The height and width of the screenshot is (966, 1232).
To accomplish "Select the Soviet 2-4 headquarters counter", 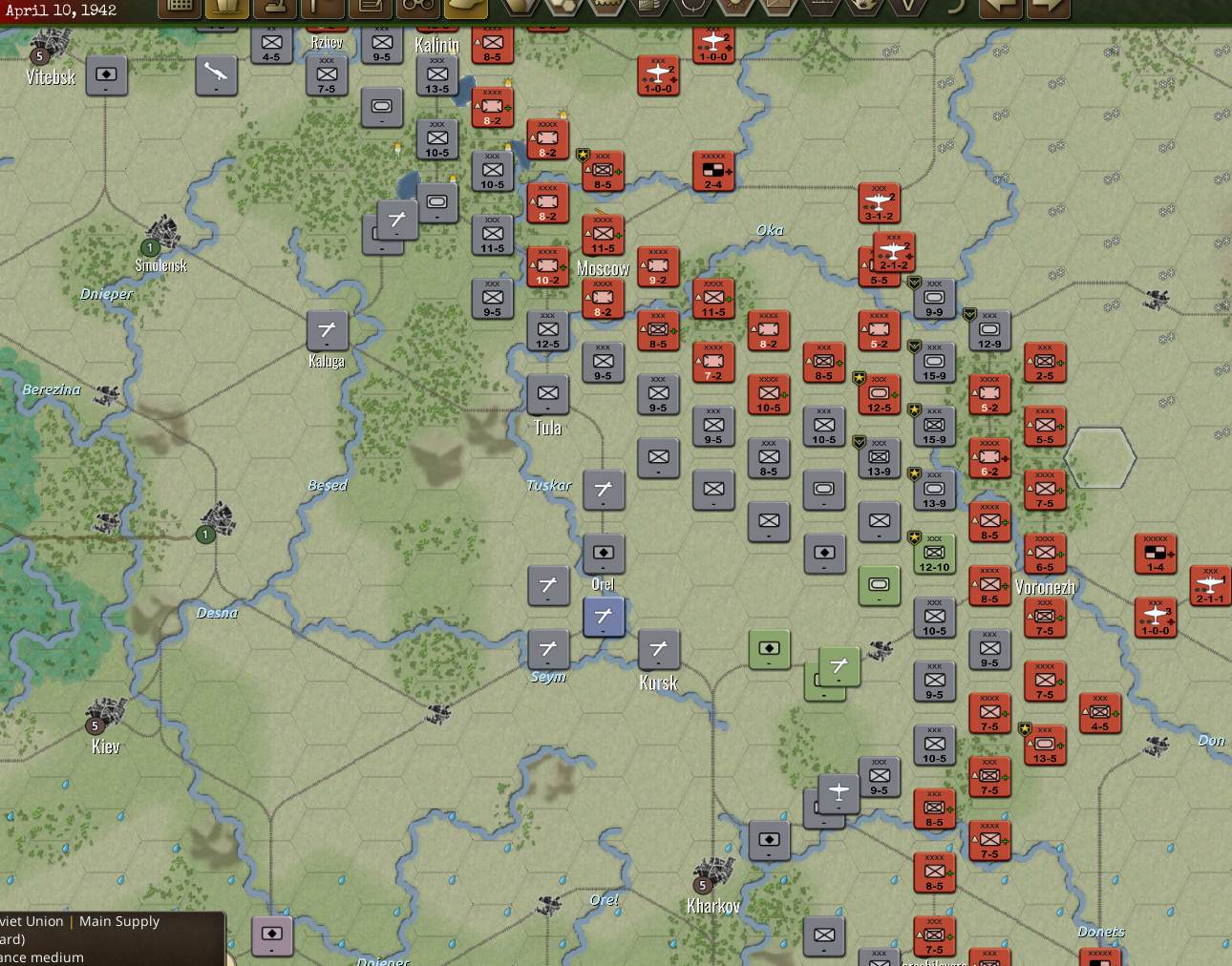I will [x=713, y=171].
